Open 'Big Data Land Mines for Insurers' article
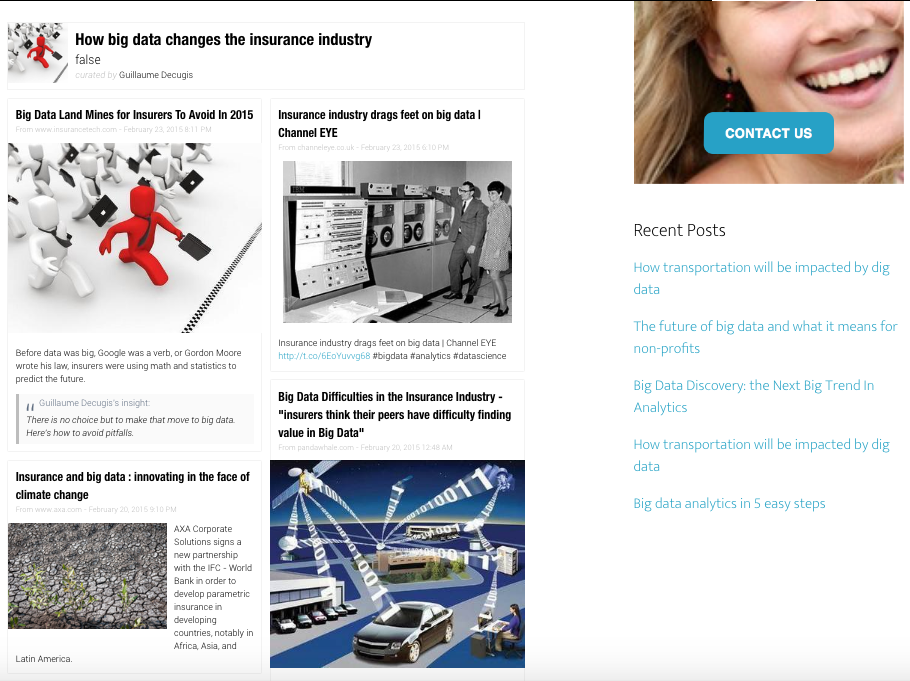 pos(134,115)
